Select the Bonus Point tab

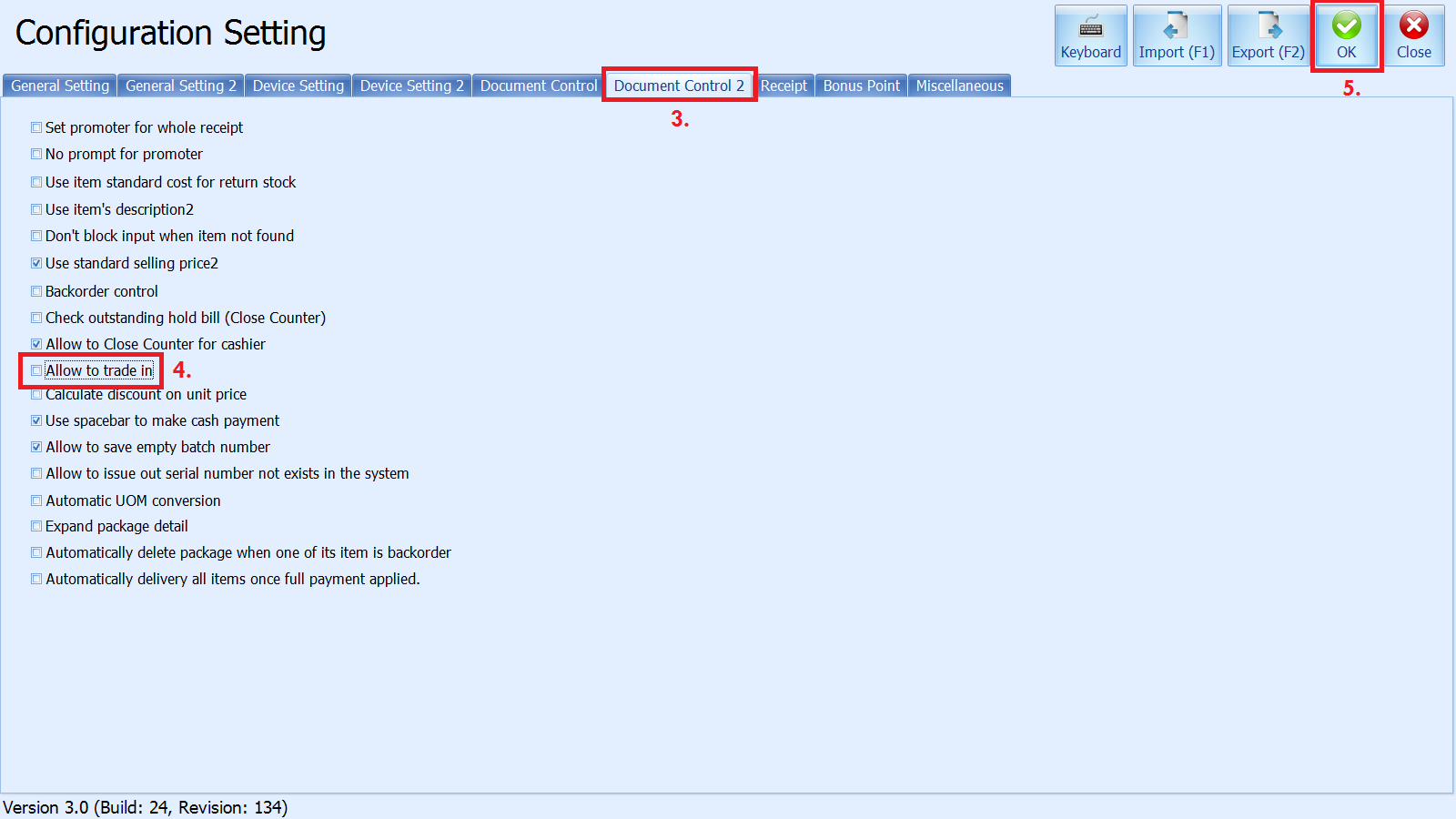click(861, 86)
